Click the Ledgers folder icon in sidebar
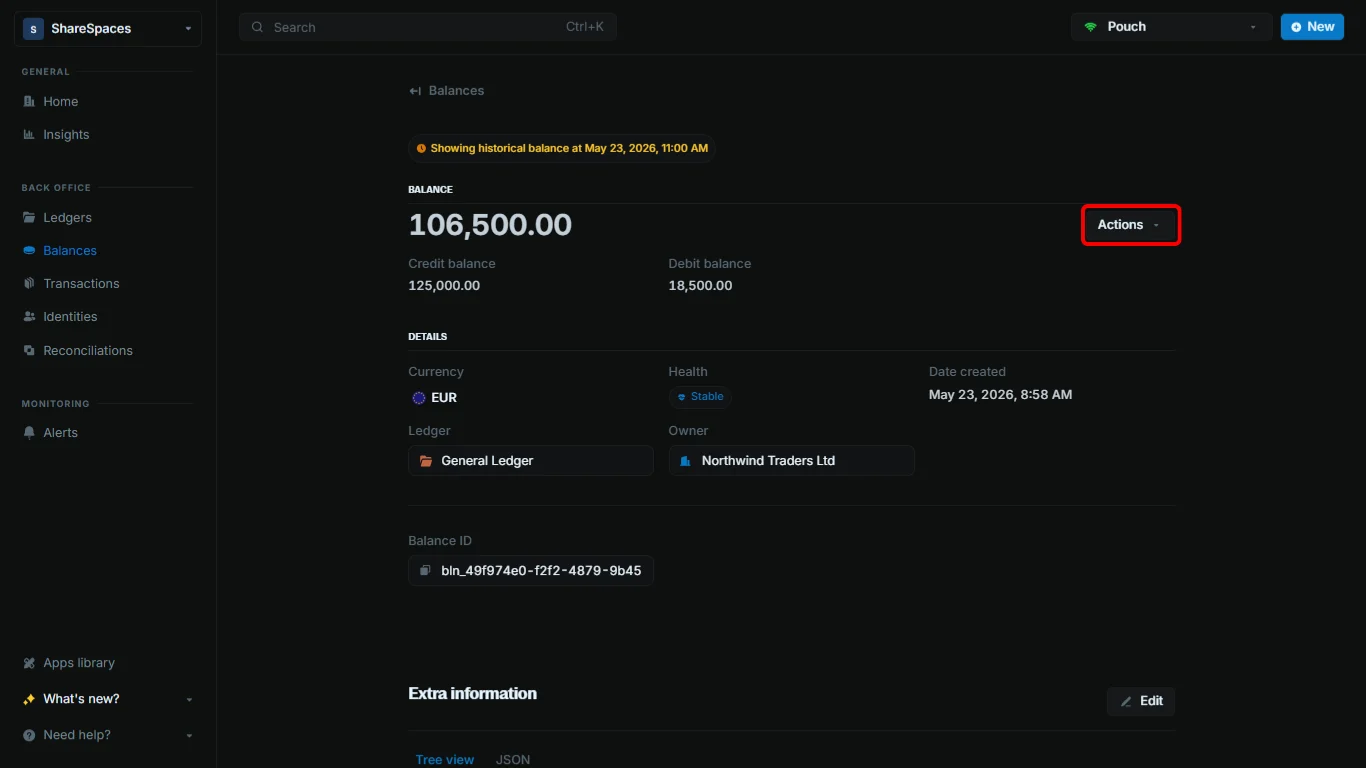 [x=29, y=217]
